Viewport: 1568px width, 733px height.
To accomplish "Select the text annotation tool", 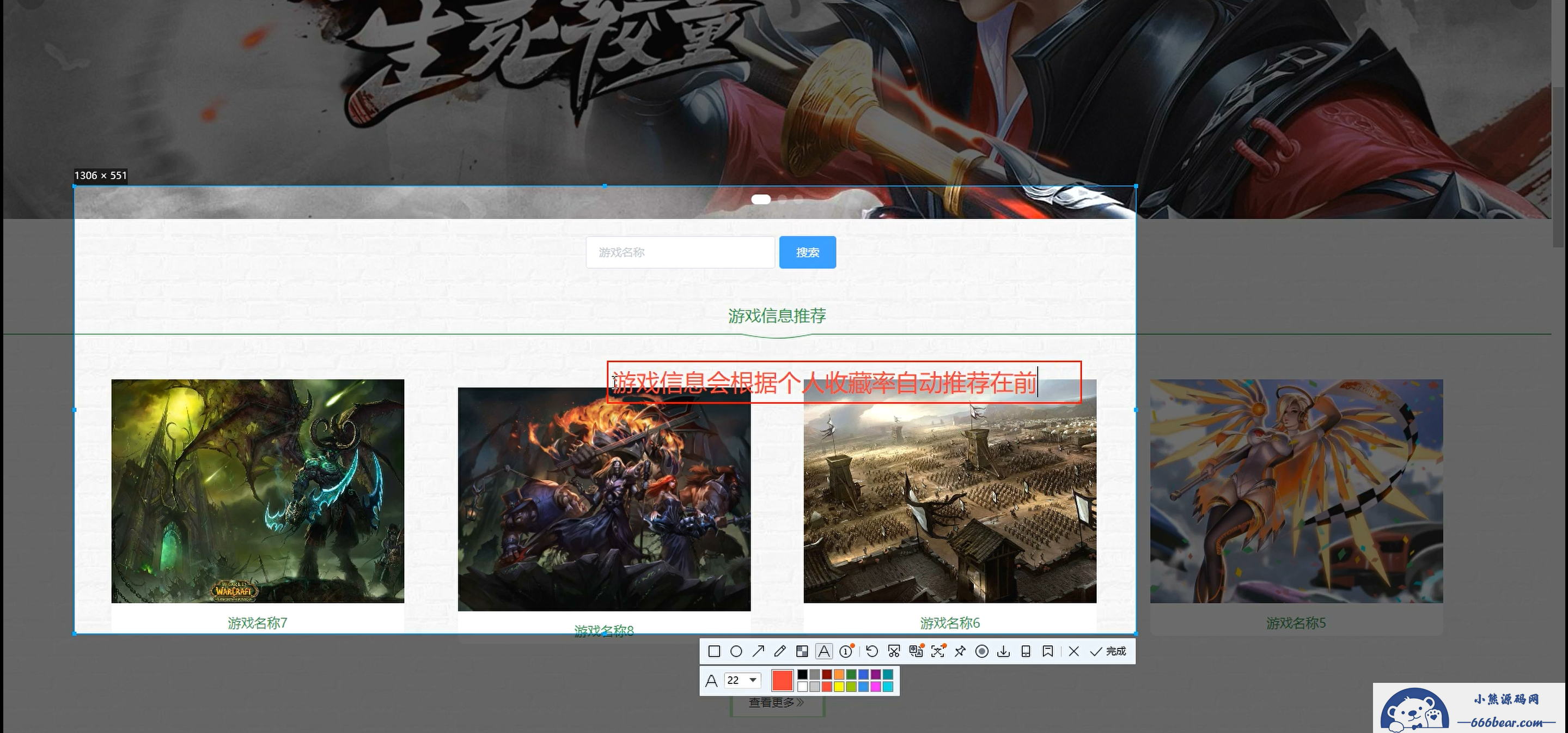I will [x=823, y=651].
